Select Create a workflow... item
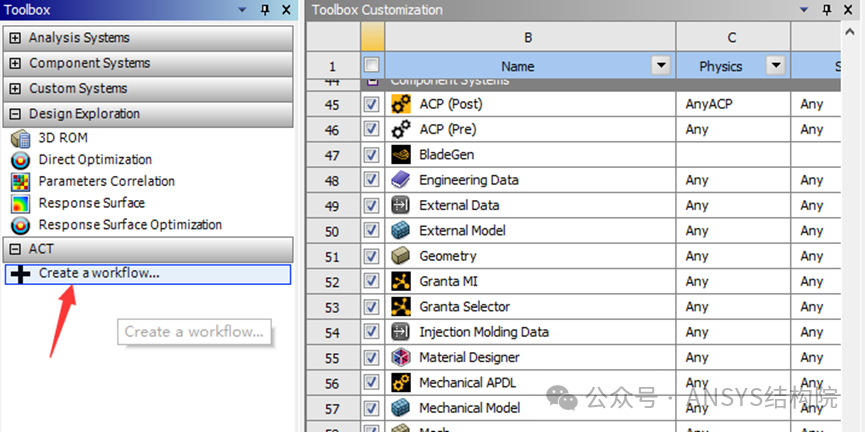865x432 pixels. [148, 274]
